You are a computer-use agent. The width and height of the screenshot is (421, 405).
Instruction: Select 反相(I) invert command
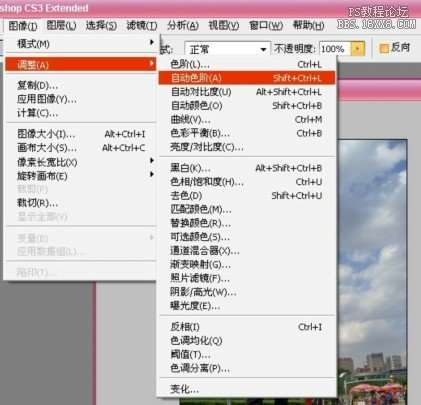246,327
